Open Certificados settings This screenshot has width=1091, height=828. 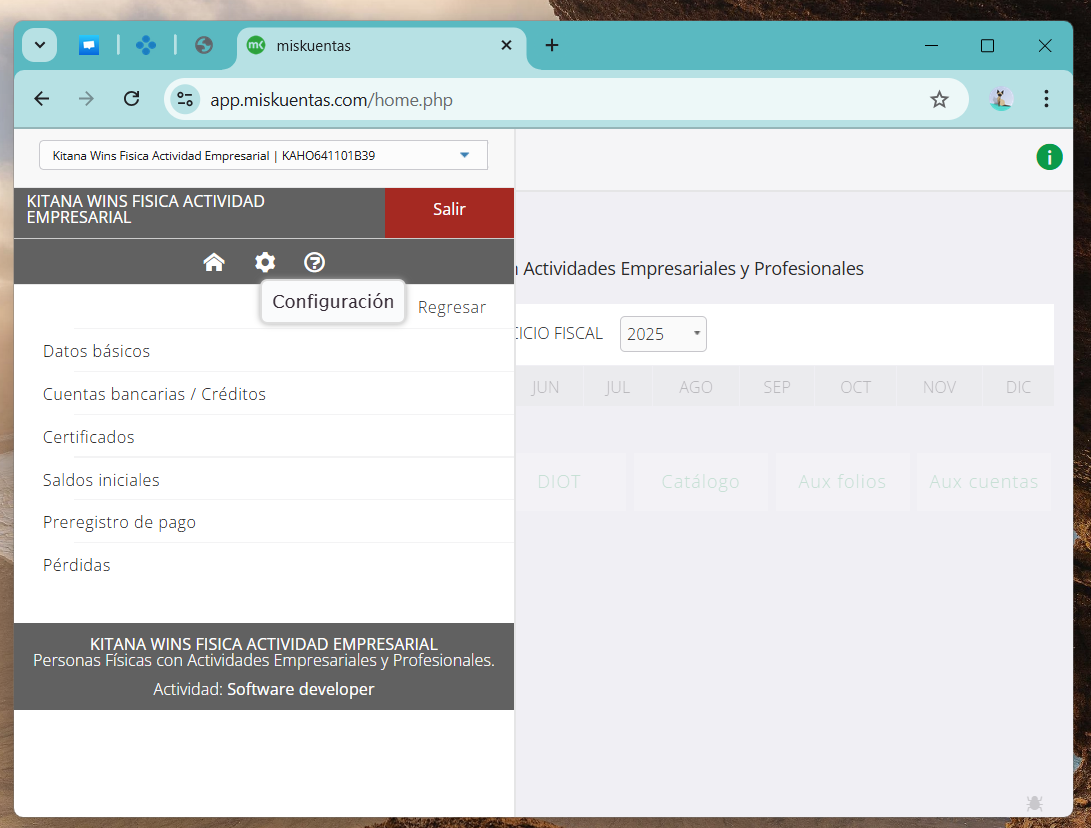pos(89,437)
